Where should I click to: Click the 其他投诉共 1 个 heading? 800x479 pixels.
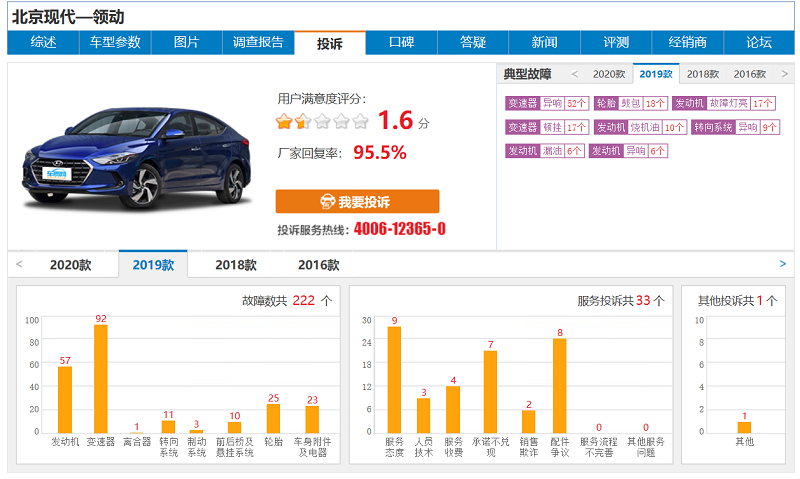[x=737, y=301]
